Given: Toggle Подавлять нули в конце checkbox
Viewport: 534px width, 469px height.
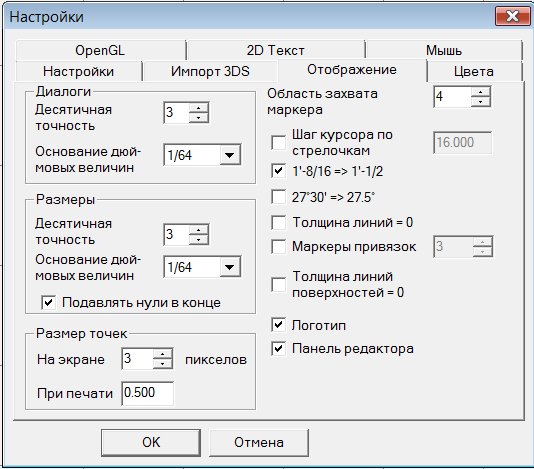Looking at the screenshot, I should point(48,302).
